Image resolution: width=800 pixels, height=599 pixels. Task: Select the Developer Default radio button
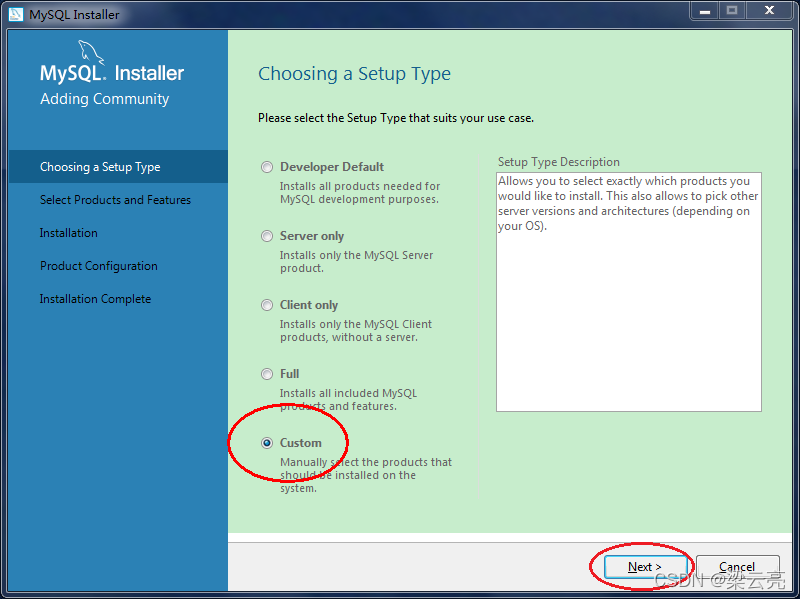[x=266, y=167]
